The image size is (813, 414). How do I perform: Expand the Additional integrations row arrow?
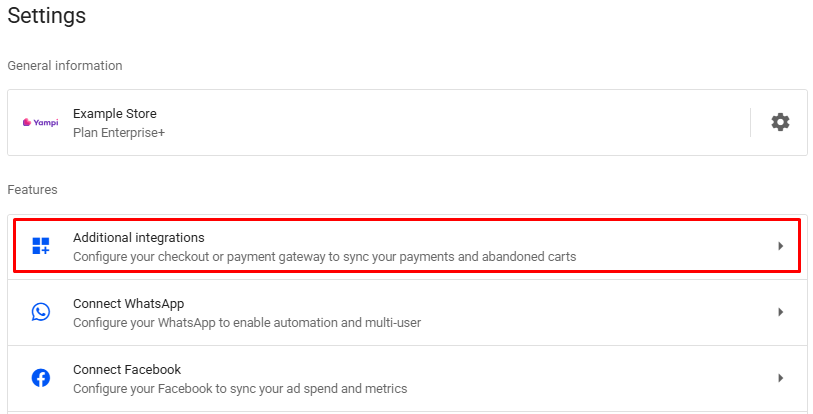click(x=780, y=246)
